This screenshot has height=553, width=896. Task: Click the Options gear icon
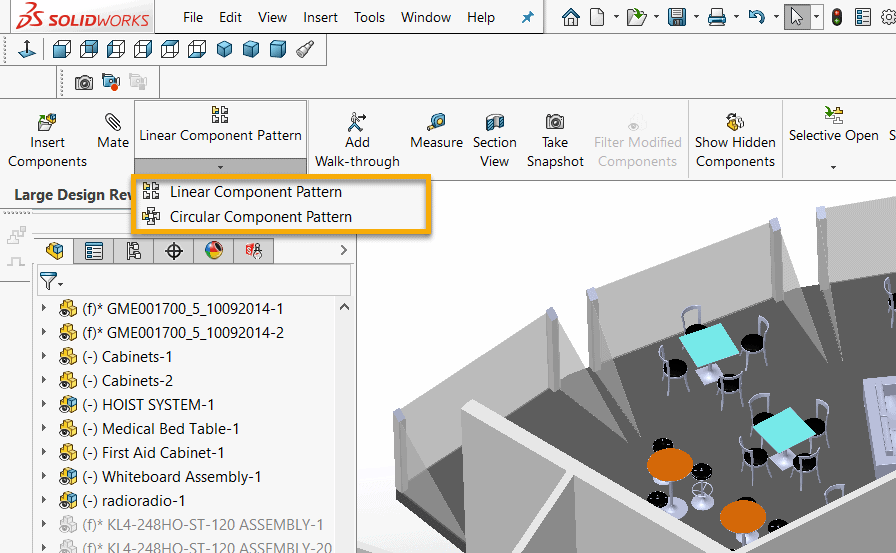click(889, 17)
